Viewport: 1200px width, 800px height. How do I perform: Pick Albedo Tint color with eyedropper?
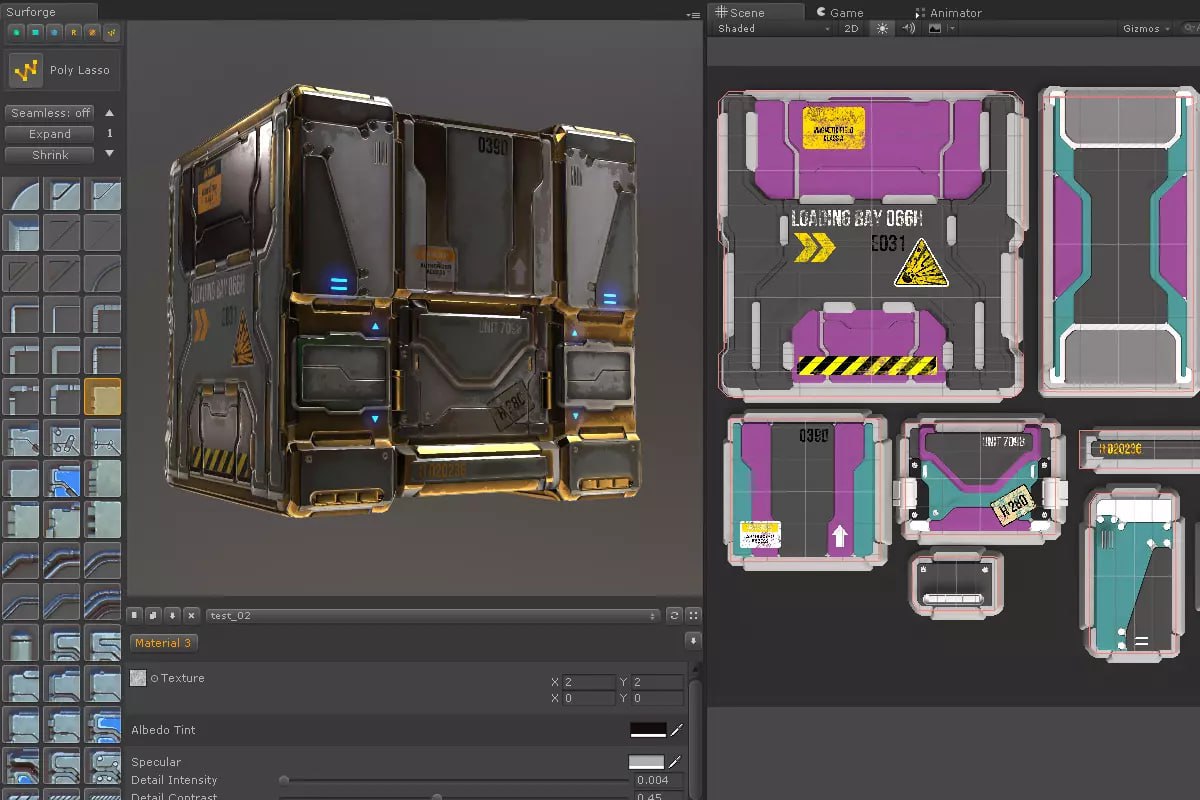click(x=676, y=730)
